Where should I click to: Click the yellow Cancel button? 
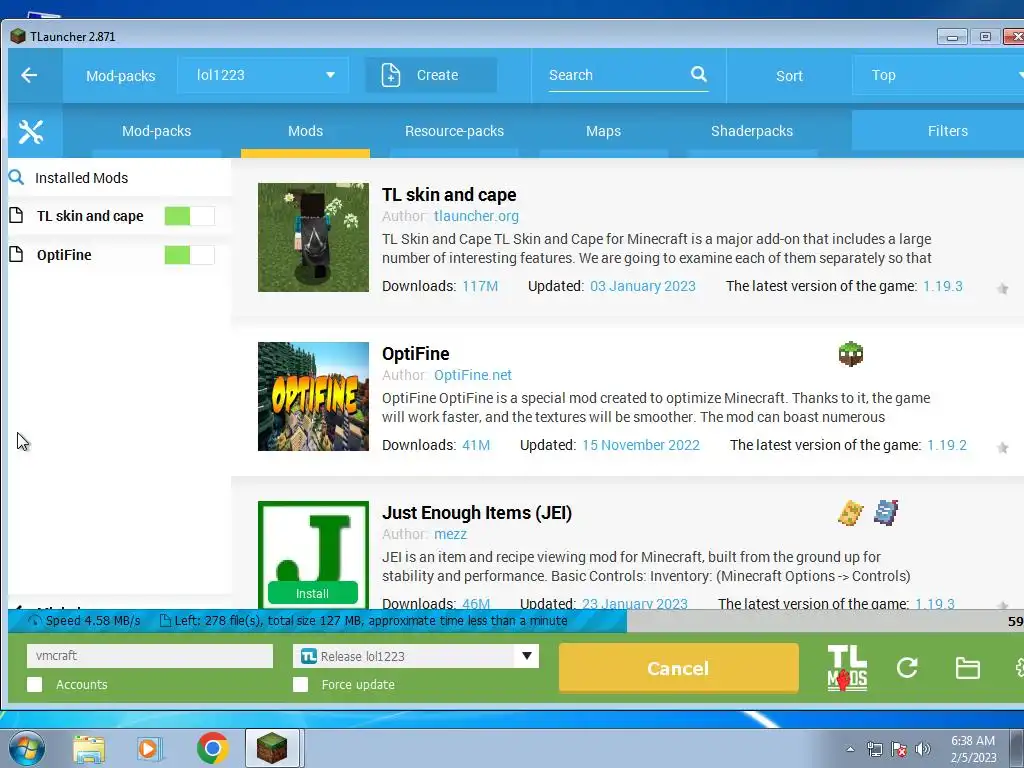click(x=679, y=668)
